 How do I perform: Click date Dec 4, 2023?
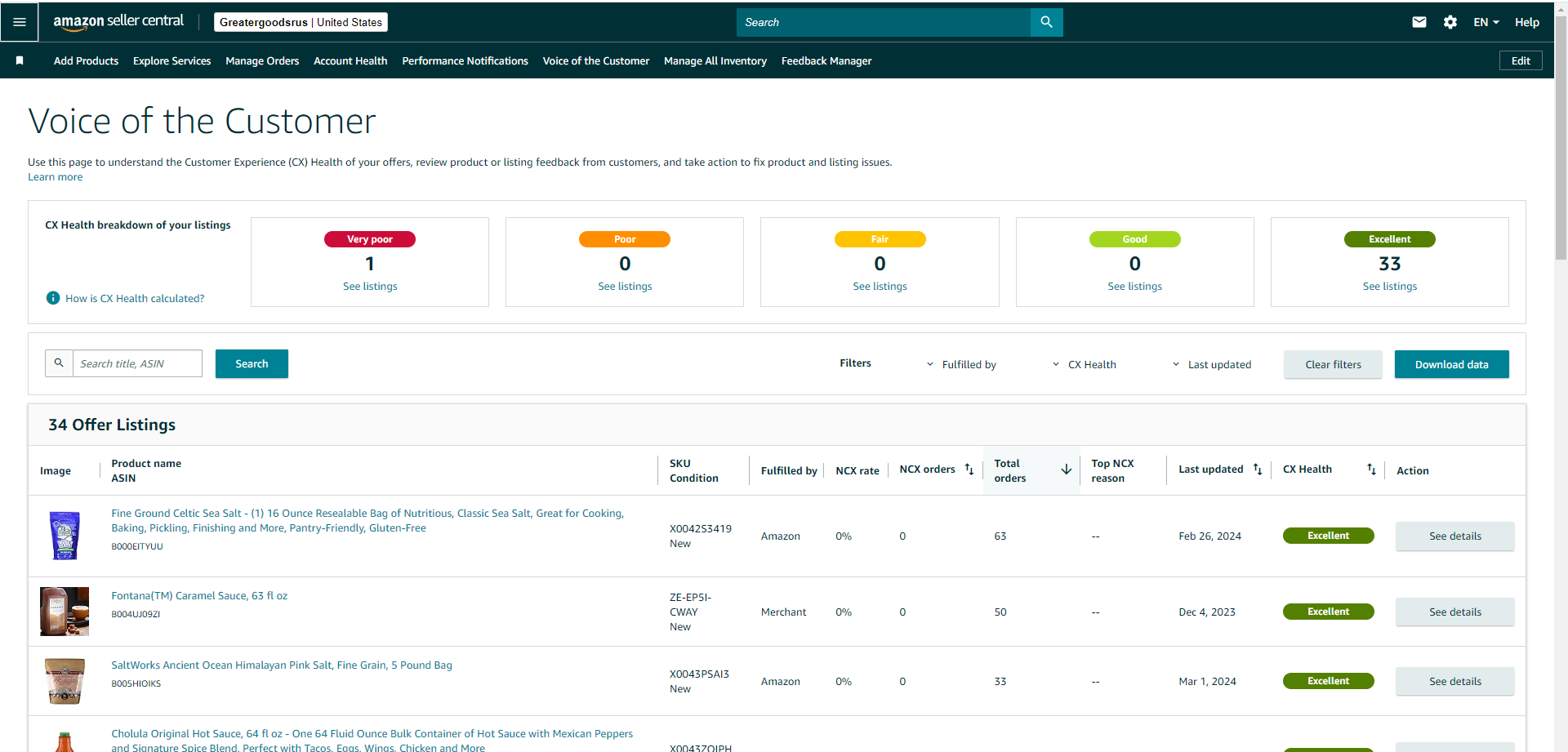coord(1207,612)
